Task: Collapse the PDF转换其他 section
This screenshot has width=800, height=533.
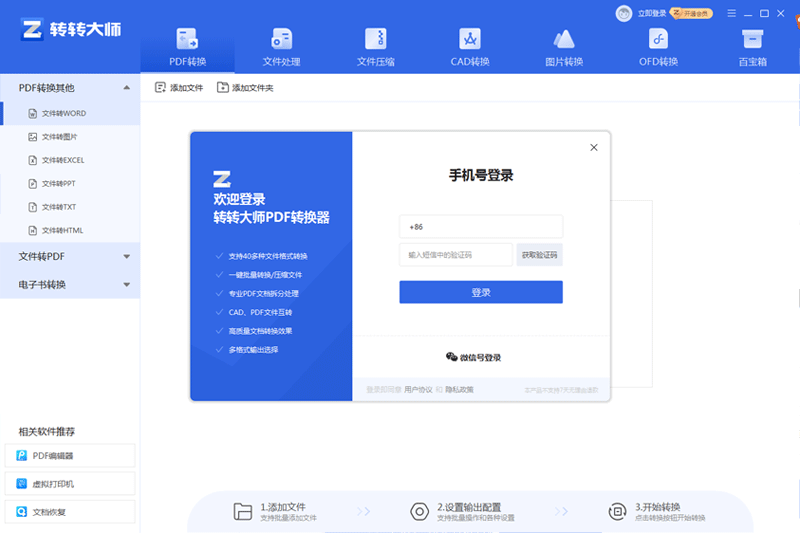Action: 126,88
